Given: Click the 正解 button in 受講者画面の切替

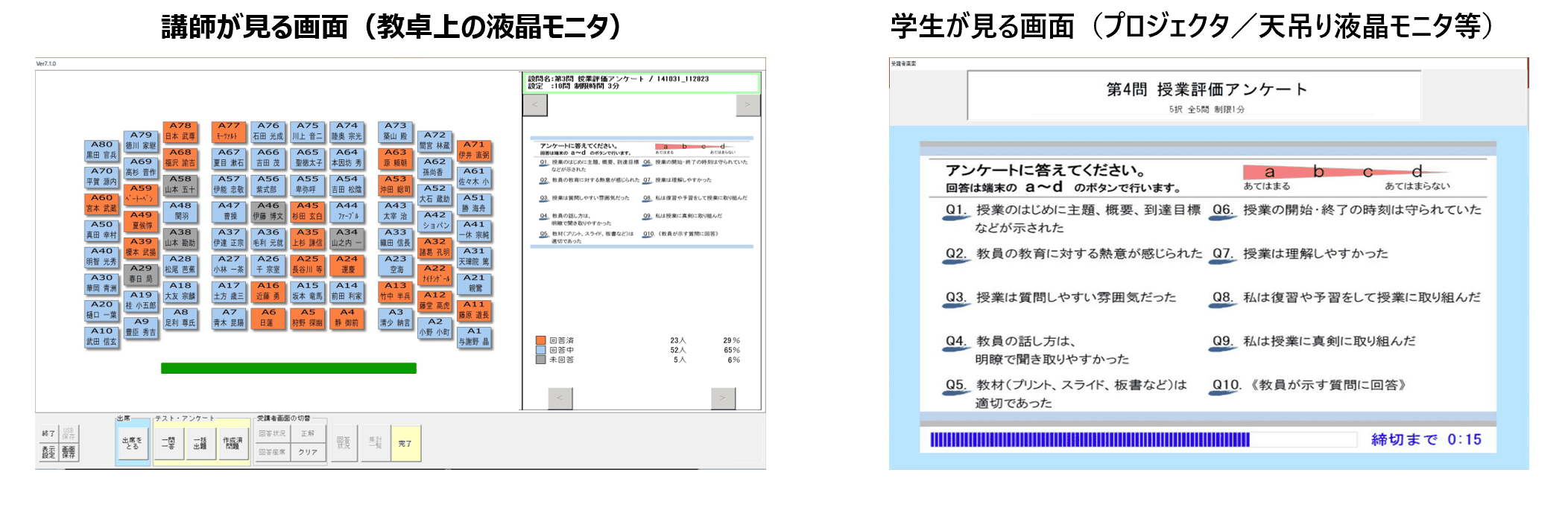Looking at the screenshot, I should pyautogui.click(x=308, y=433).
